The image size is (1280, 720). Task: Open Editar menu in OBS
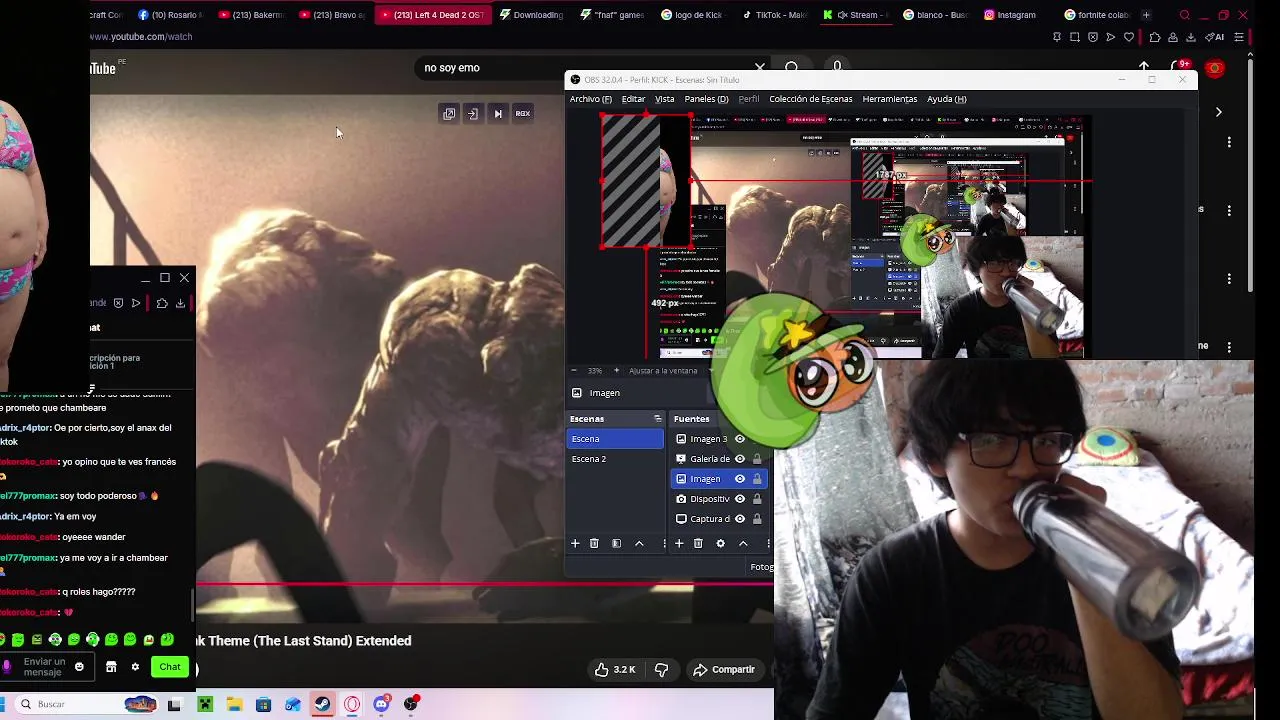pos(633,99)
